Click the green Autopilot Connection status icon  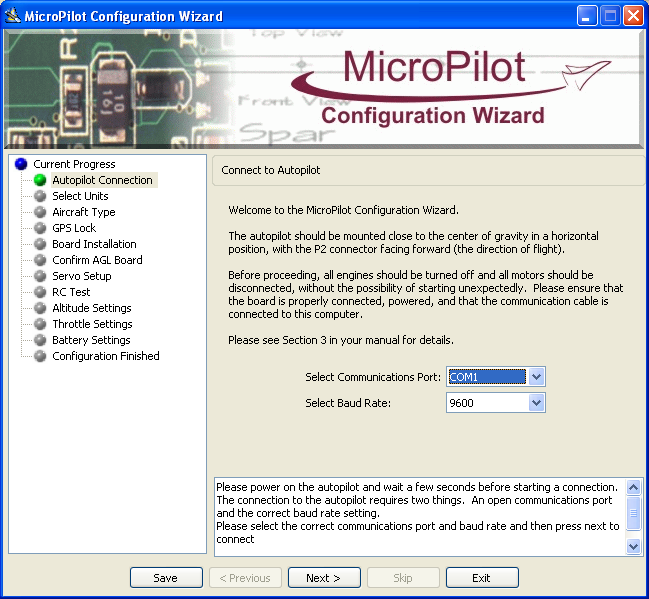point(40,180)
